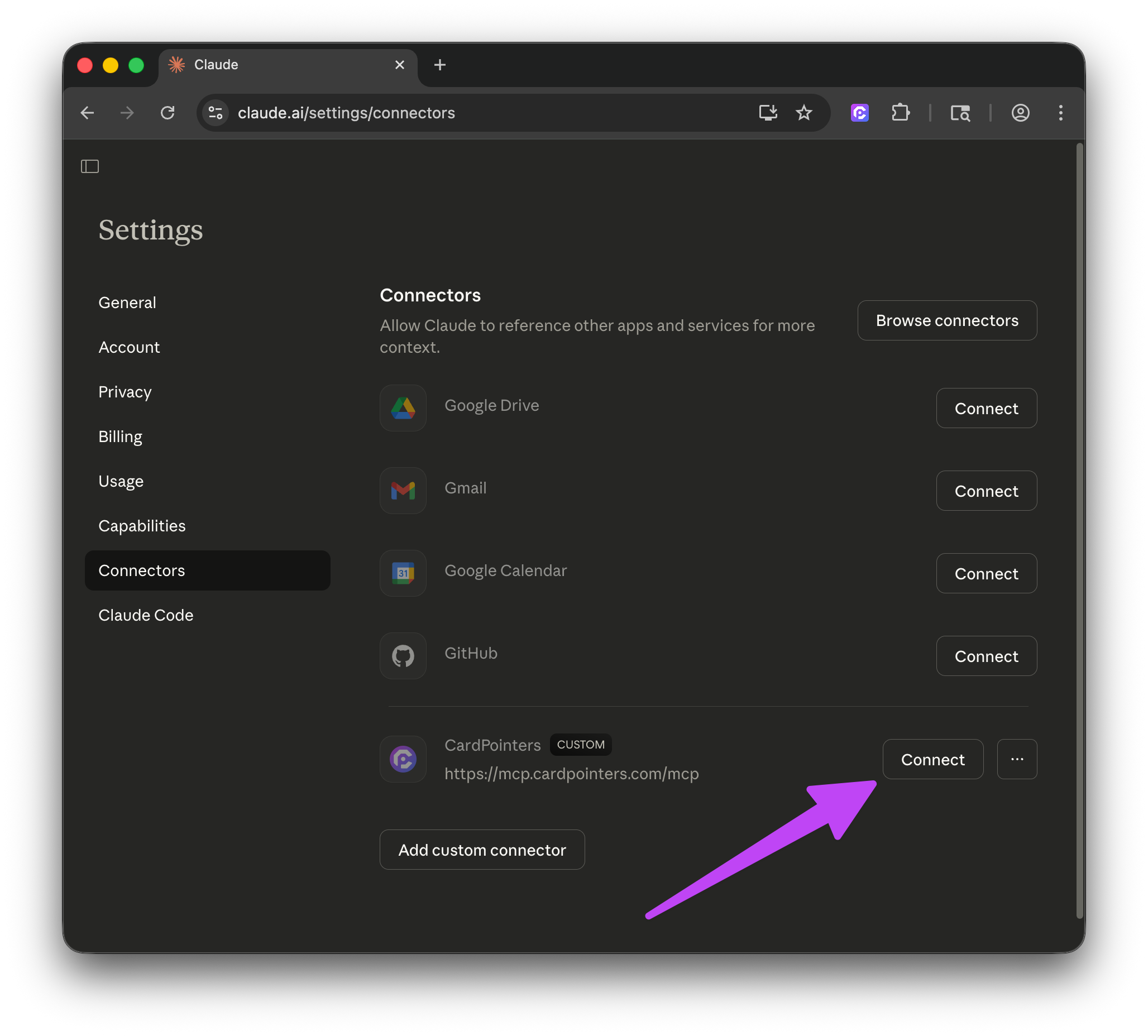The height and width of the screenshot is (1036, 1148).
Task: Open the CardPointers extension icon
Action: pyautogui.click(x=859, y=113)
